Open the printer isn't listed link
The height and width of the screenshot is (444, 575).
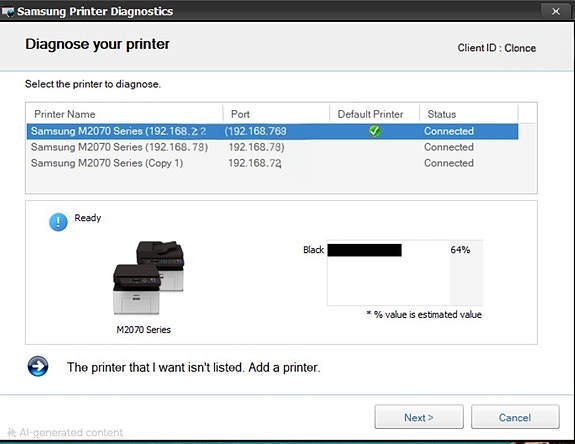(x=194, y=367)
